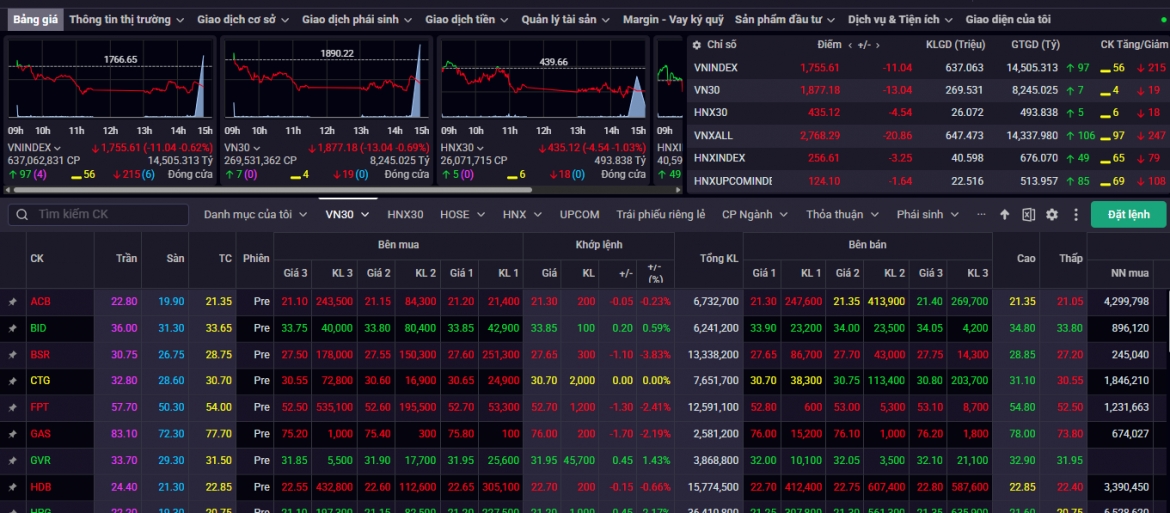The width and height of the screenshot is (1170, 513).
Task: Toggle the pin on the BID row
Action: (x=12, y=328)
